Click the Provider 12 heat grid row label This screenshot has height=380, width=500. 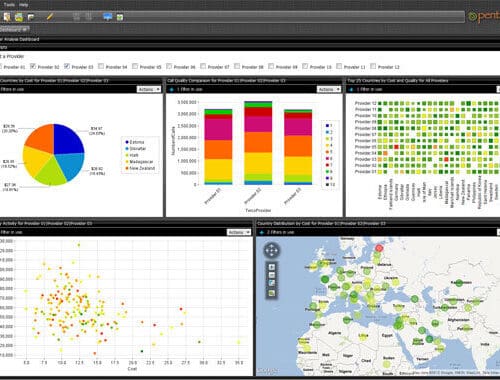[366, 103]
